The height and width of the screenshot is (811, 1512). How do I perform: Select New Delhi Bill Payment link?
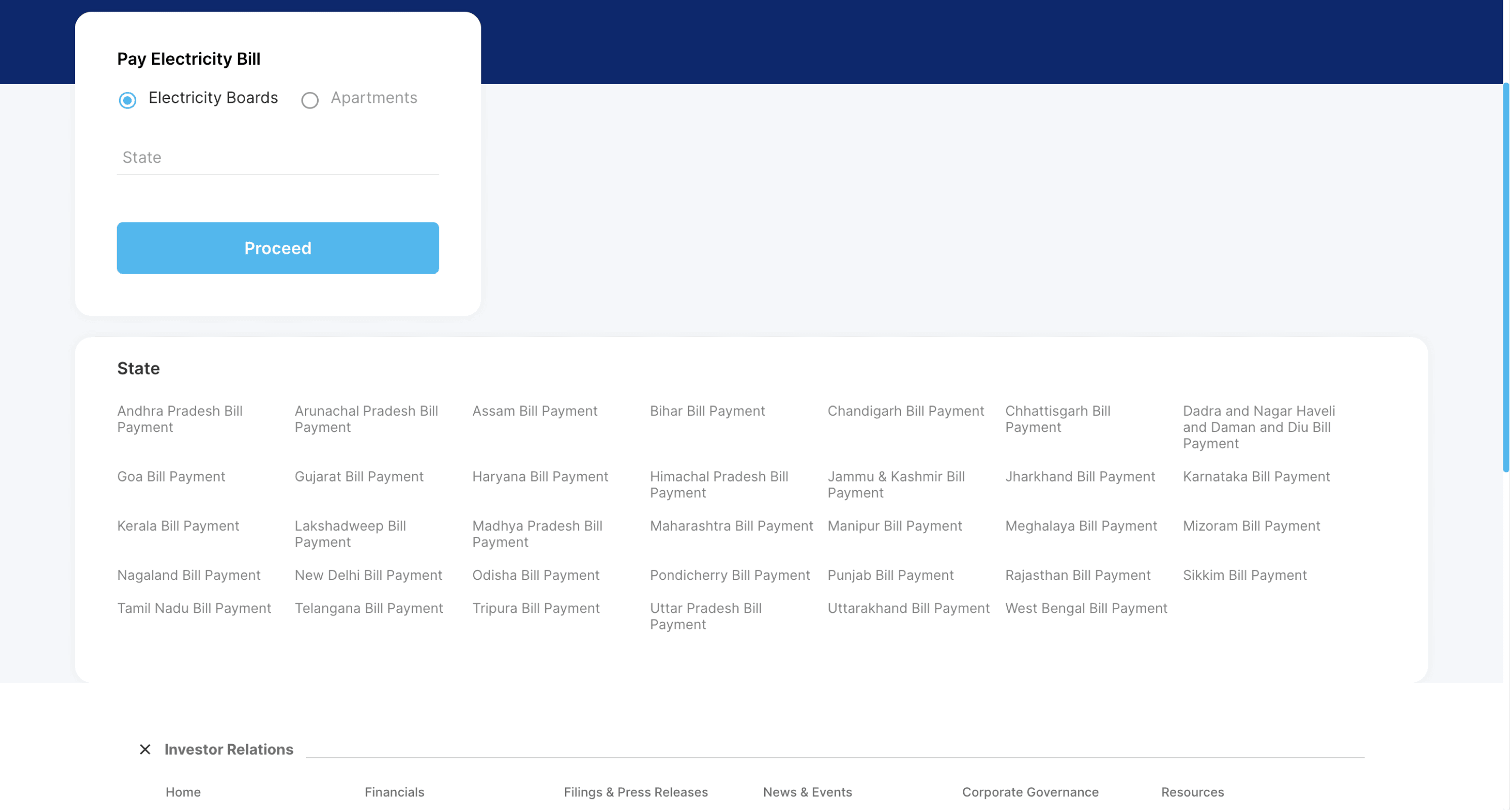tap(368, 575)
